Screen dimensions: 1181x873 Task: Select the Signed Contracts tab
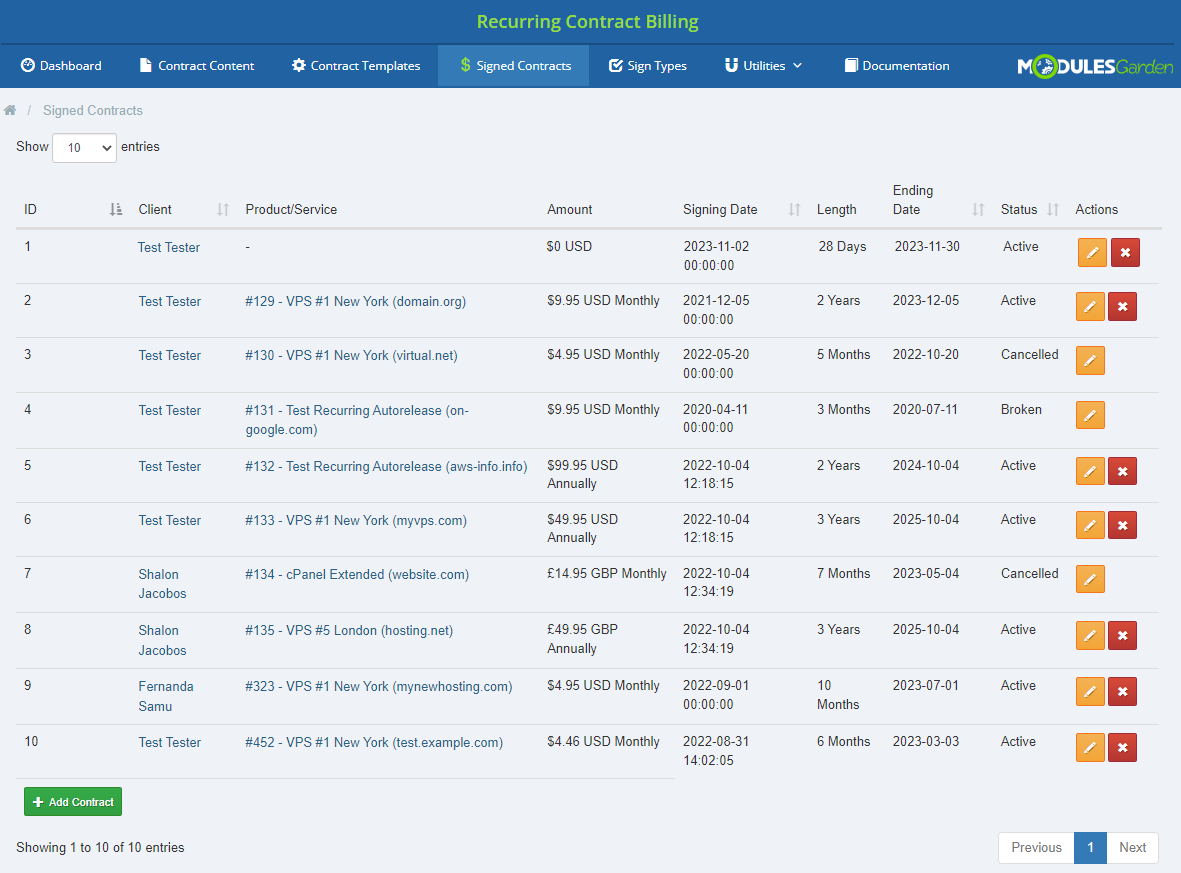[514, 66]
